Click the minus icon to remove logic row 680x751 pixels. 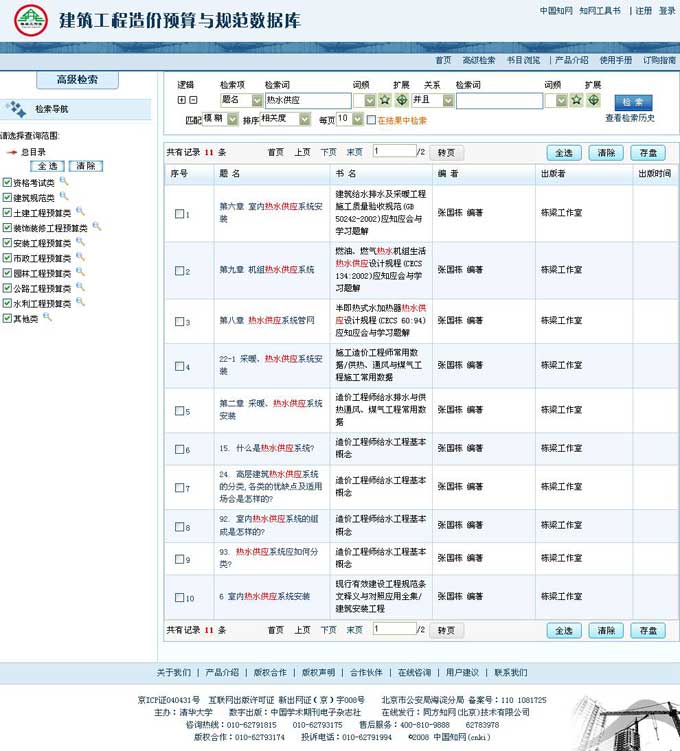coord(194,100)
